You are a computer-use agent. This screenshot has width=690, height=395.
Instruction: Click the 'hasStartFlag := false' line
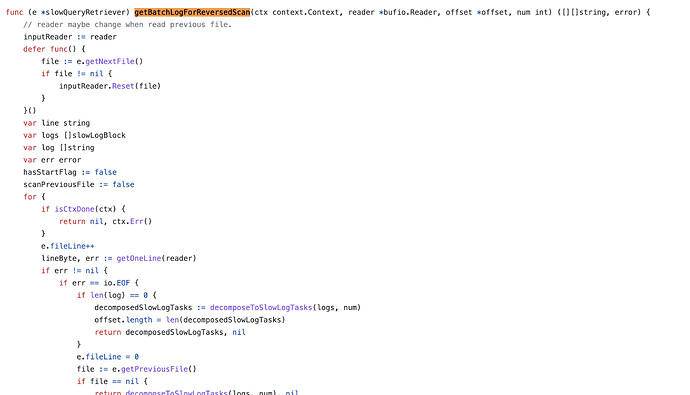[70, 172]
